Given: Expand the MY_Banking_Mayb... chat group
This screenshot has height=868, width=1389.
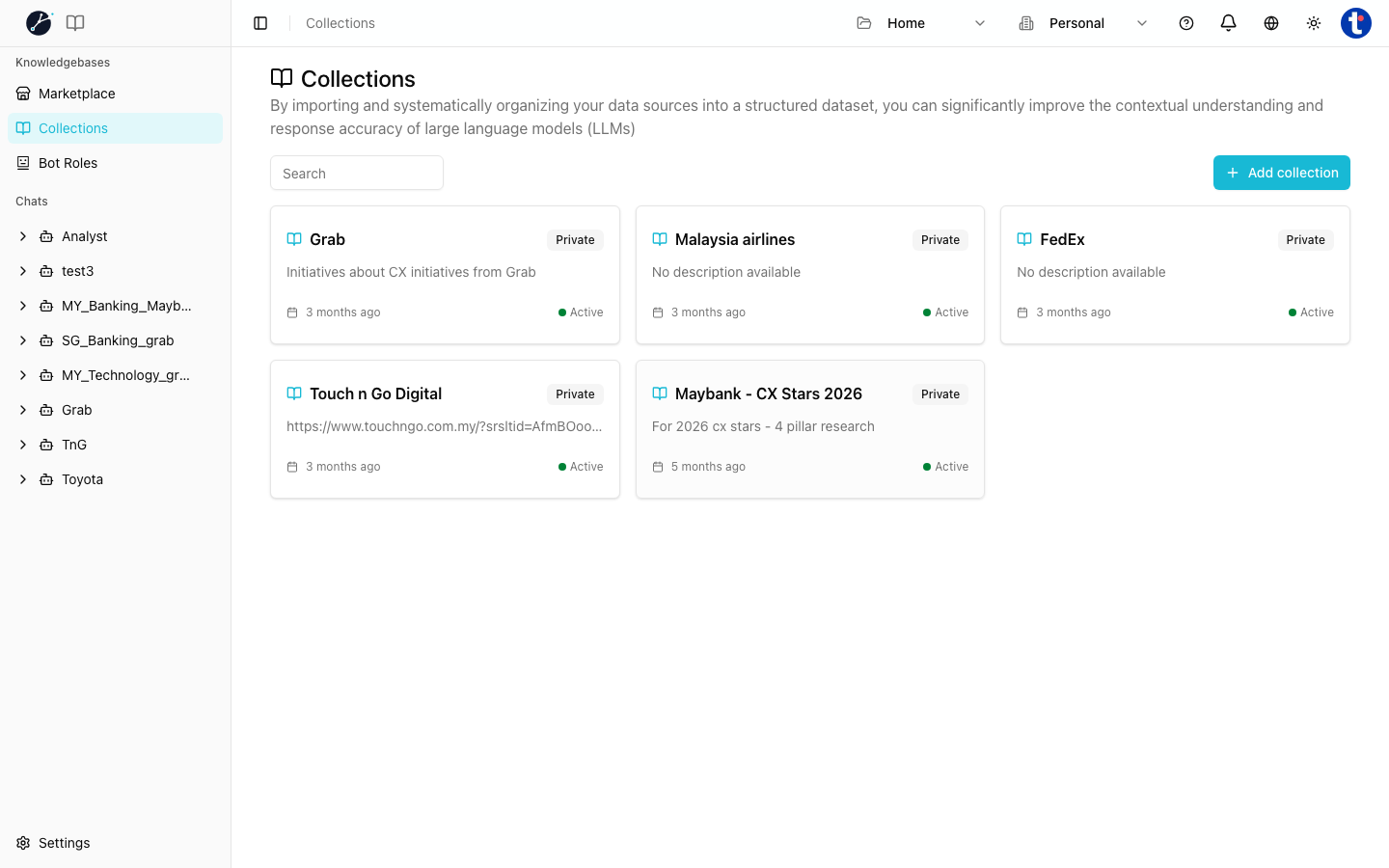Looking at the screenshot, I should [23, 306].
